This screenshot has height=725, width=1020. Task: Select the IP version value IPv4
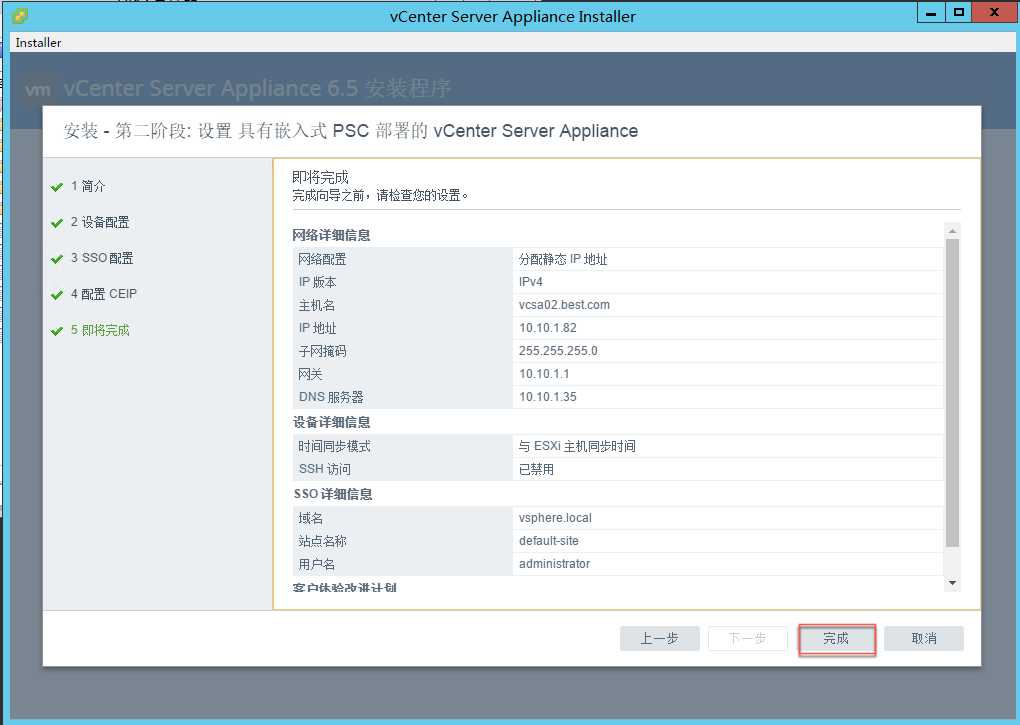[531, 282]
